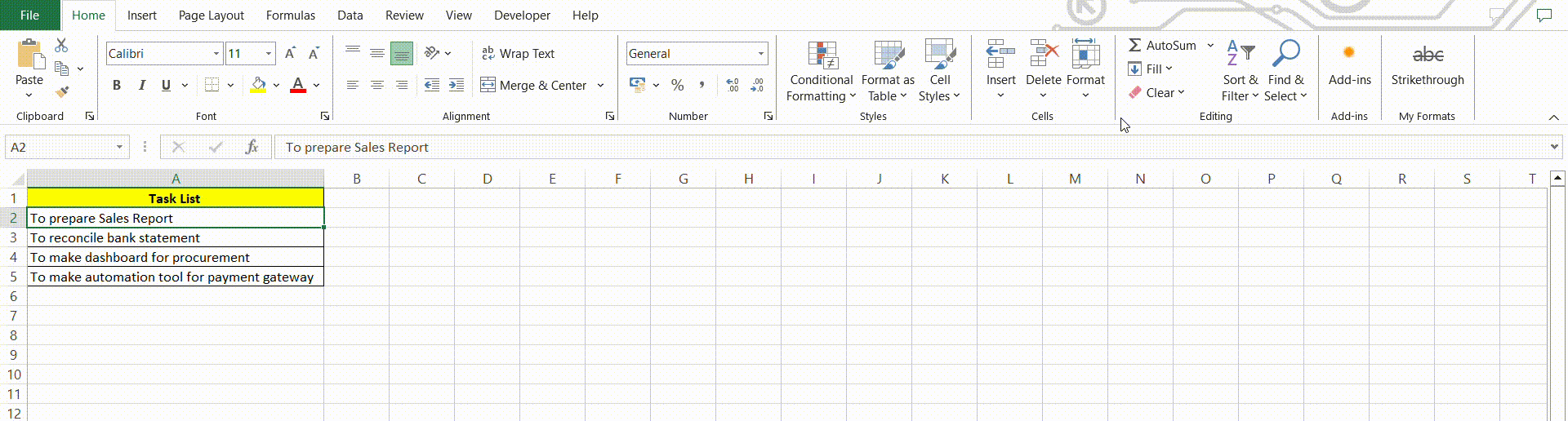Click the Accounting Number Format icon
This screenshot has height=421, width=1568.
(637, 85)
